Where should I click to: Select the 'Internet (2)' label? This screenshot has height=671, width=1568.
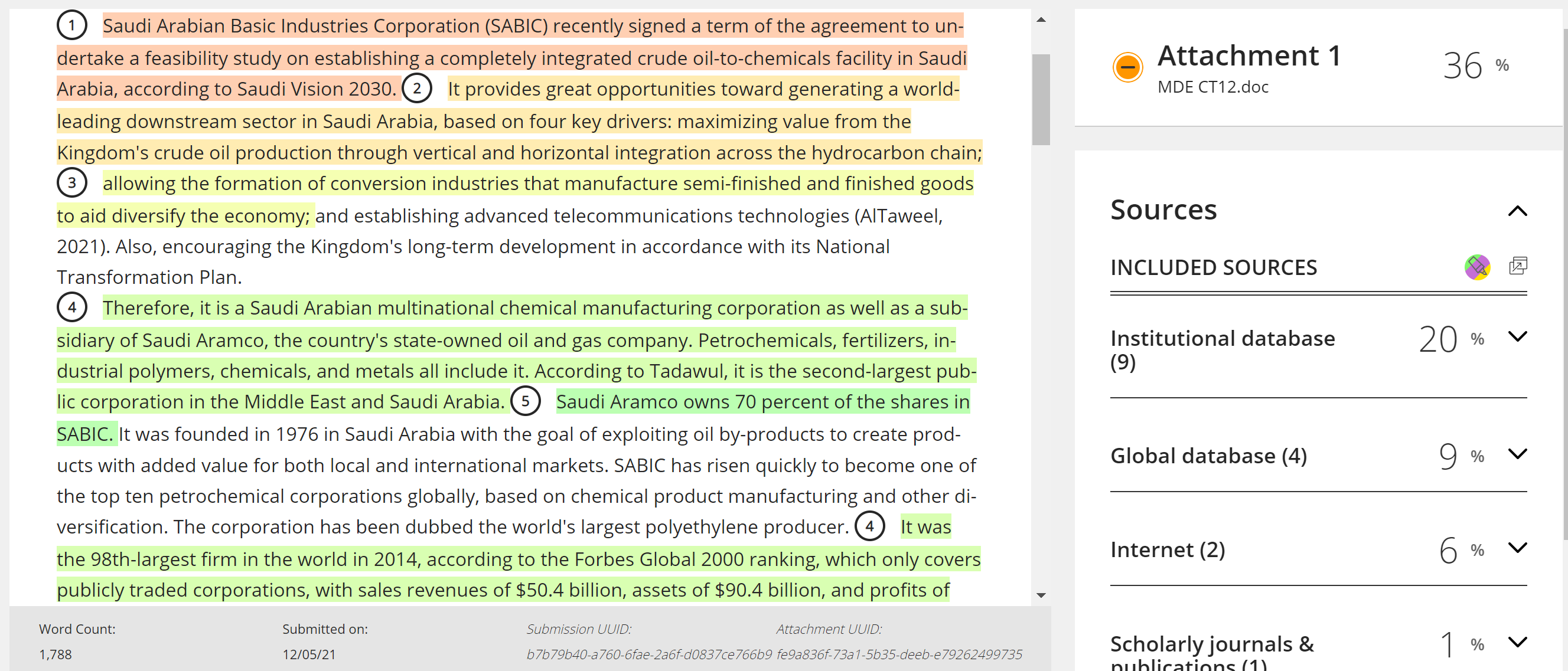click(1168, 550)
